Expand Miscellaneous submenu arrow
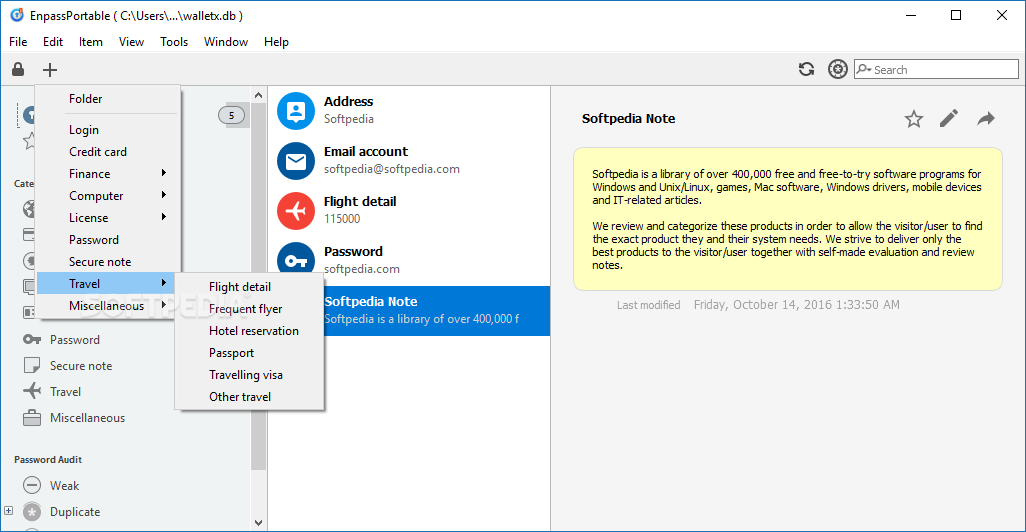 tap(164, 305)
